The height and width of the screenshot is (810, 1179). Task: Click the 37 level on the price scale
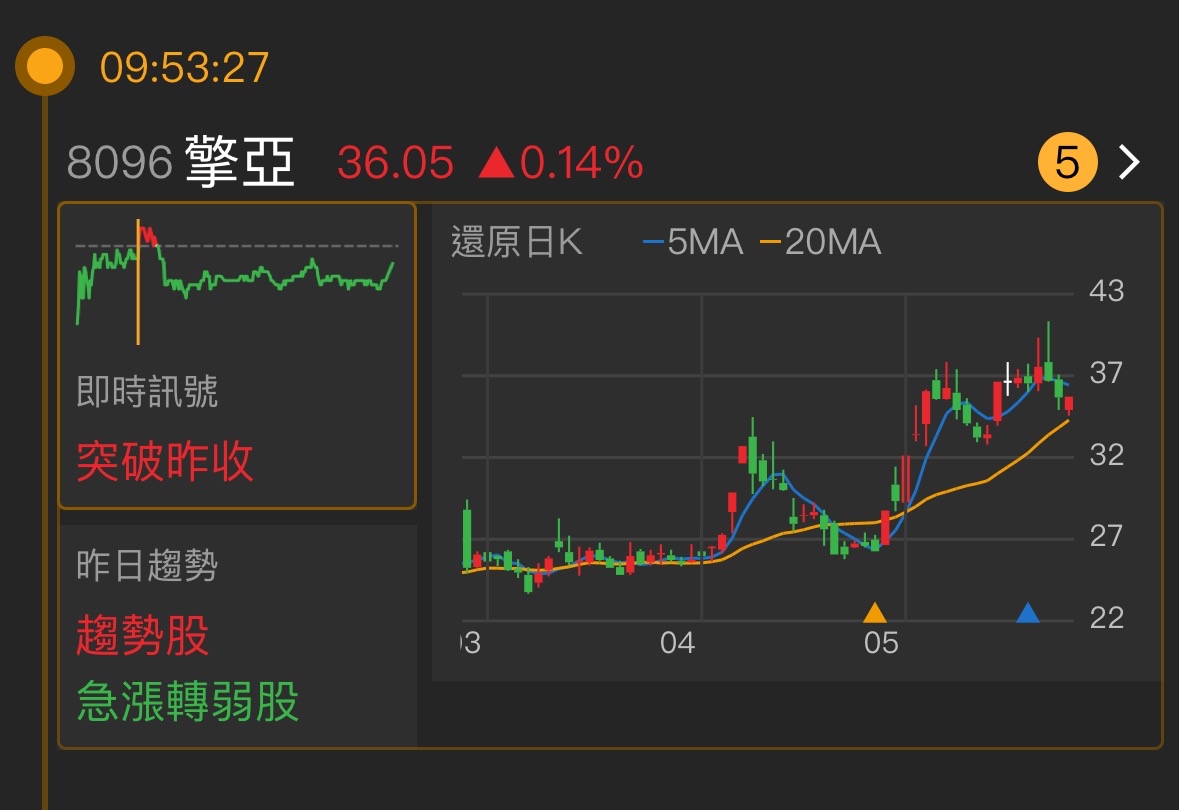[x=1106, y=373]
